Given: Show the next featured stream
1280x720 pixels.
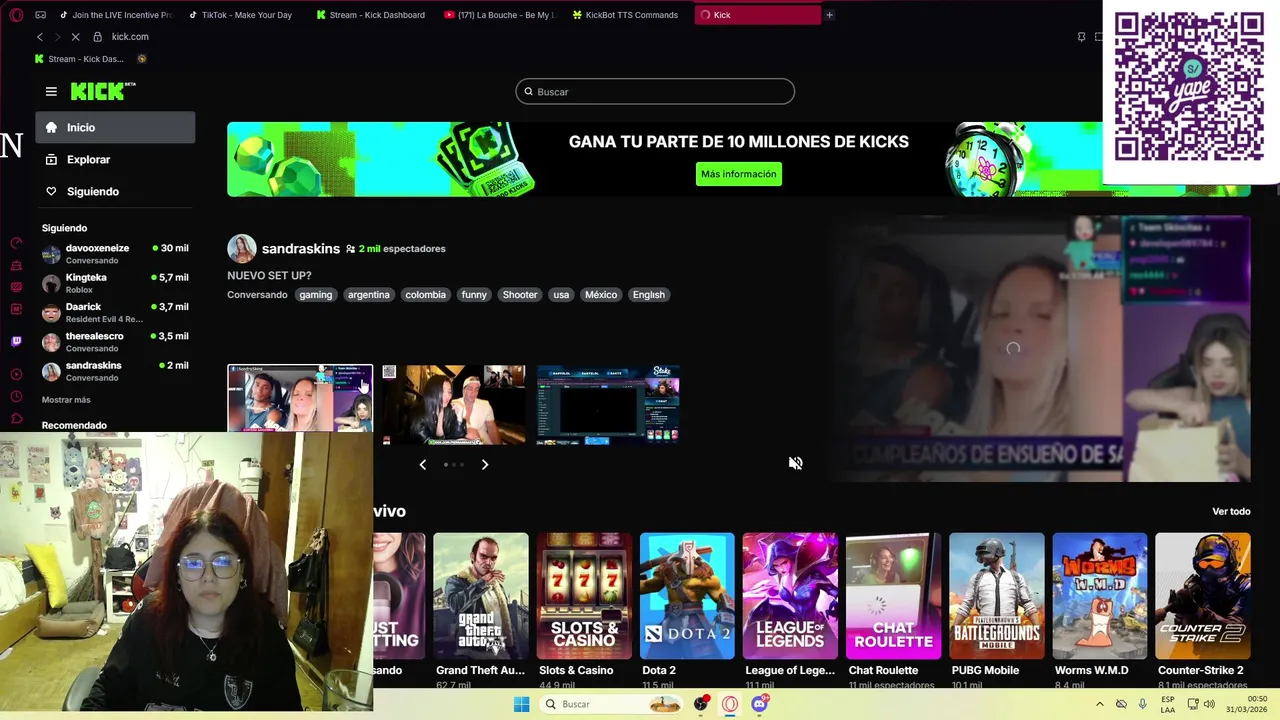Looking at the screenshot, I should 485,464.
